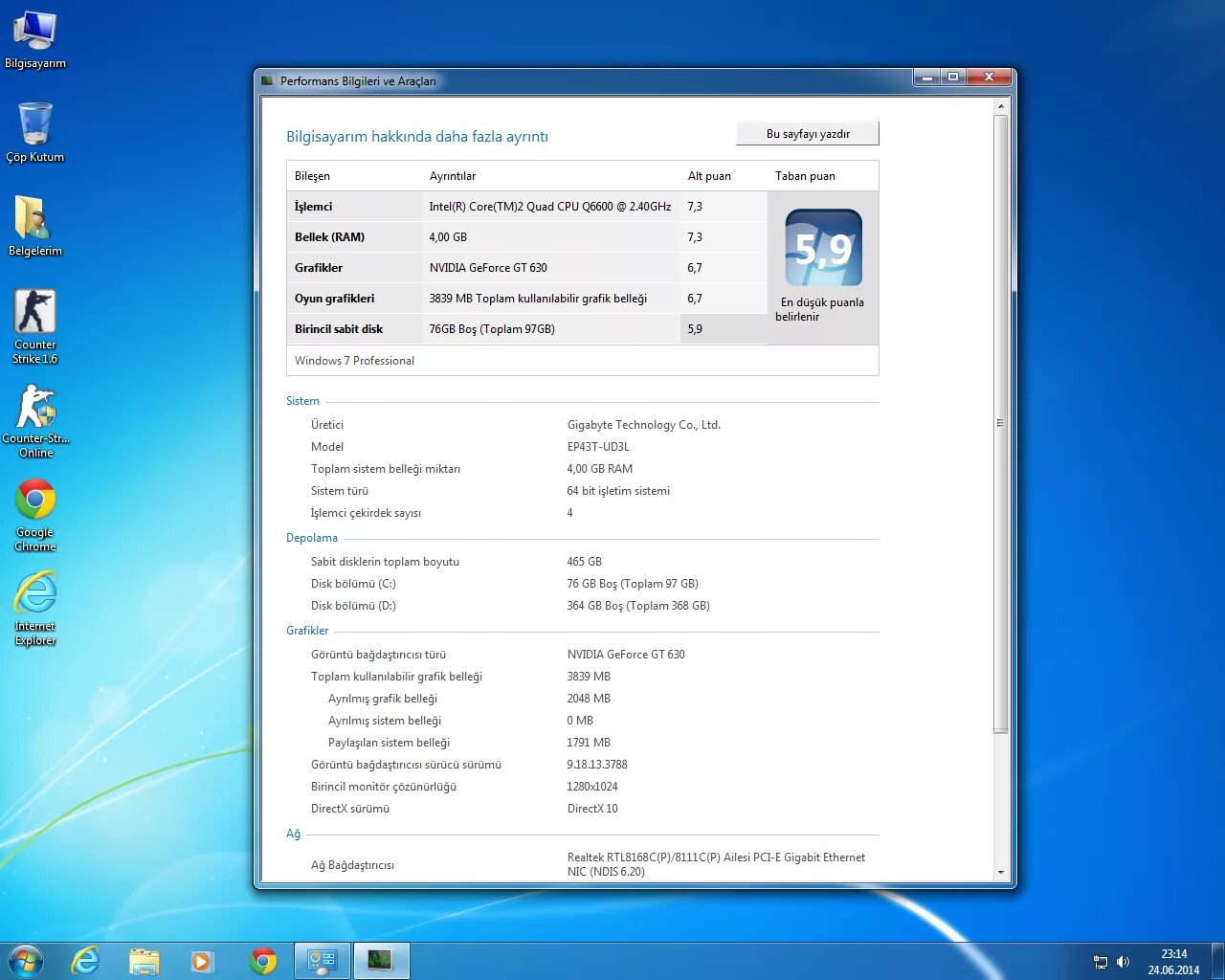The height and width of the screenshot is (980, 1225).
Task: Click the 1280x1024 resolution value
Action: (592, 787)
